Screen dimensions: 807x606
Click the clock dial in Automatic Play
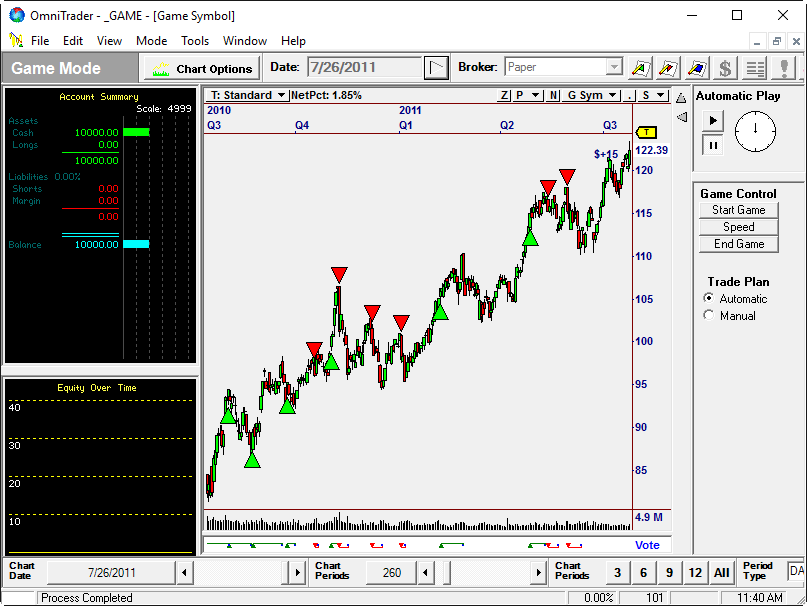point(755,131)
